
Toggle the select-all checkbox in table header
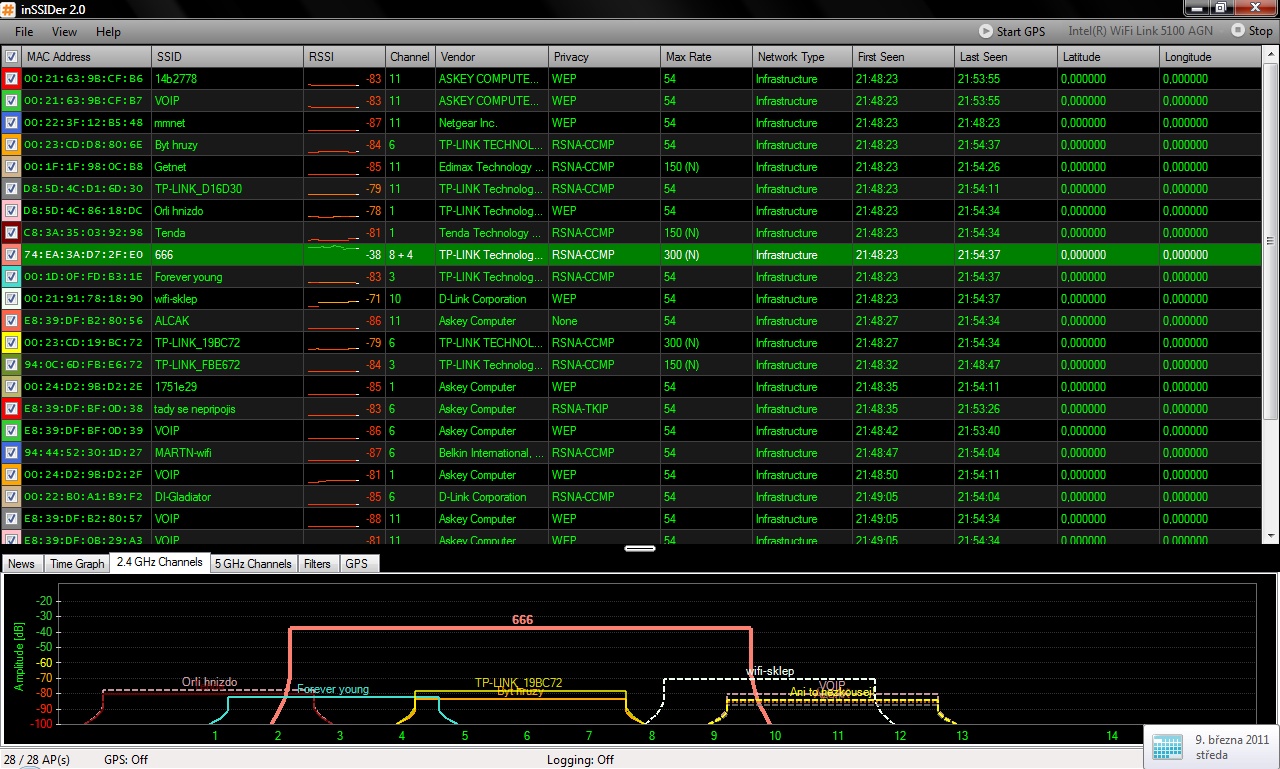(11, 57)
